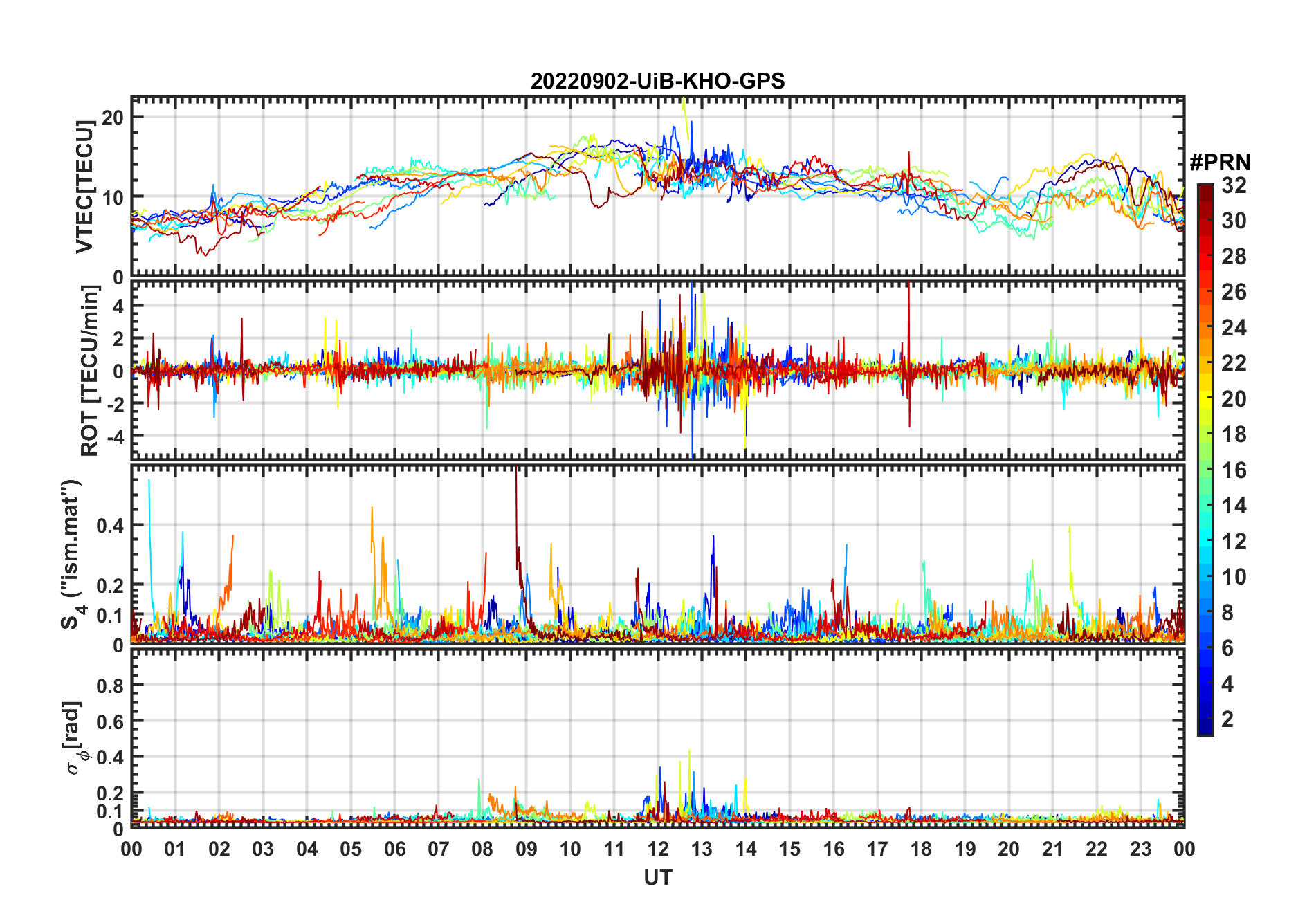Viewport: 1316px width, 920px height.
Task: Click sigma phi y-axis tick label 0.8
Action: (x=110, y=686)
